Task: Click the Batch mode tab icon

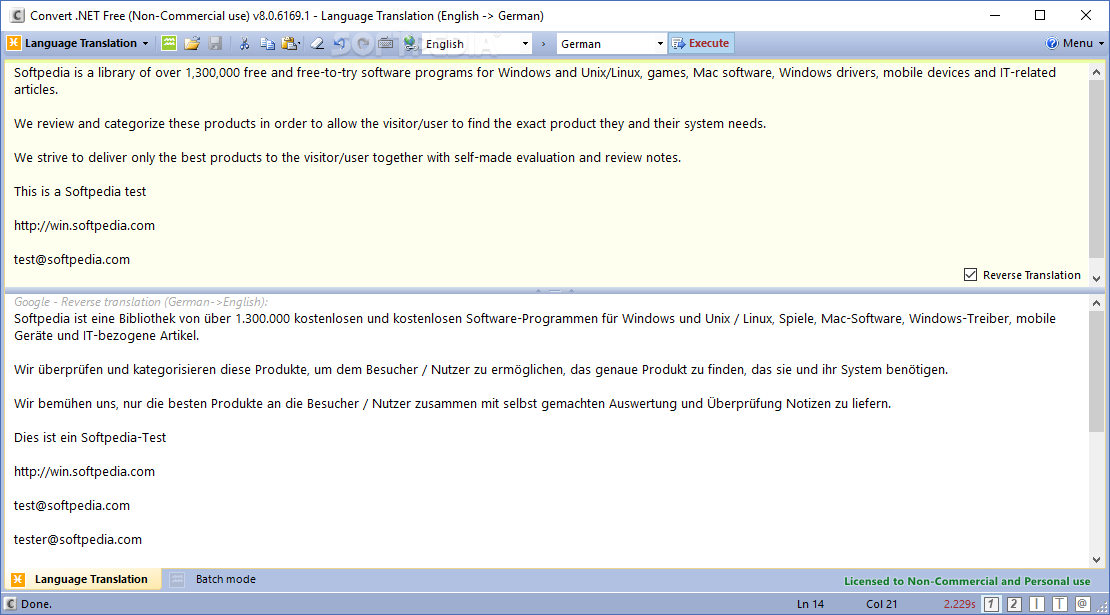Action: [x=177, y=580]
